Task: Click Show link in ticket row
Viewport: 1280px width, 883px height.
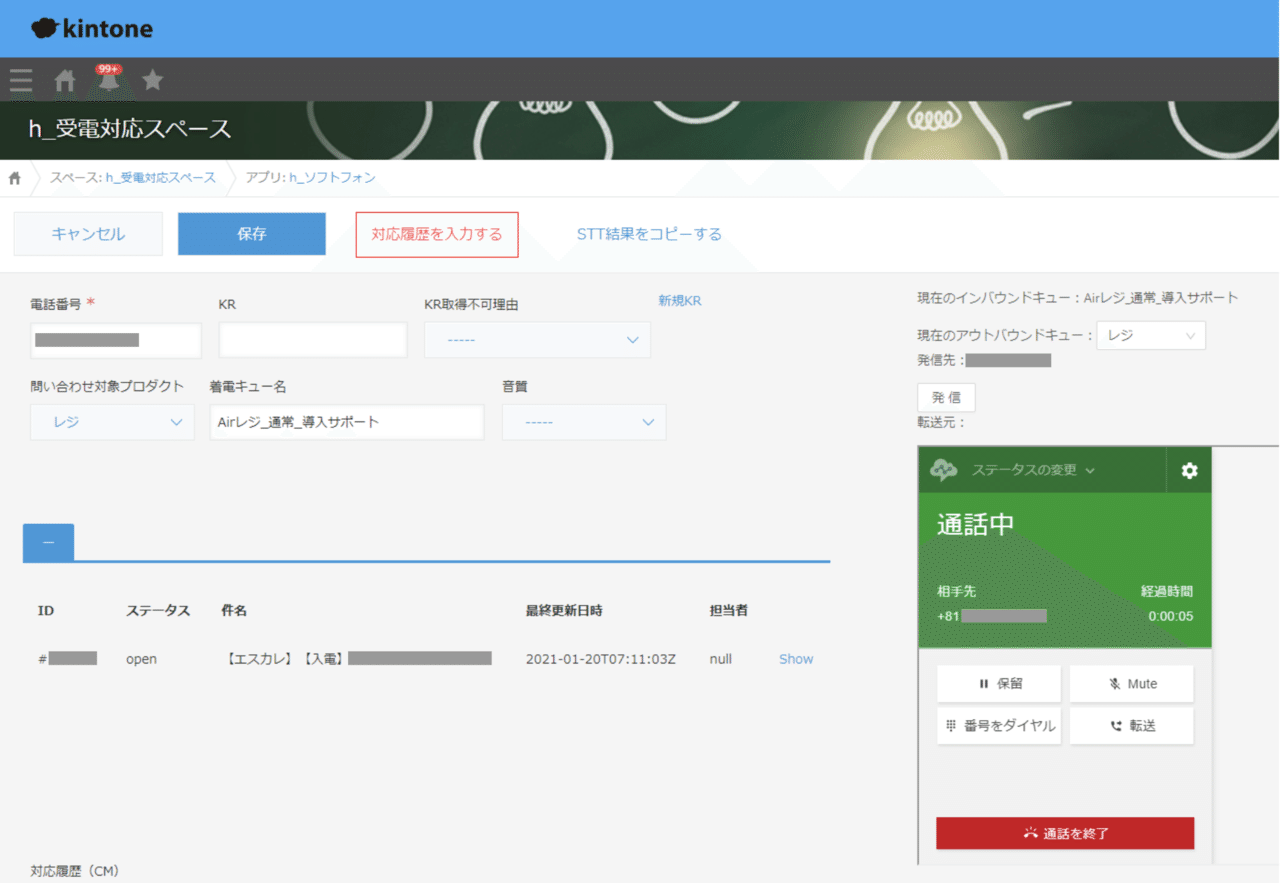Action: [x=796, y=659]
